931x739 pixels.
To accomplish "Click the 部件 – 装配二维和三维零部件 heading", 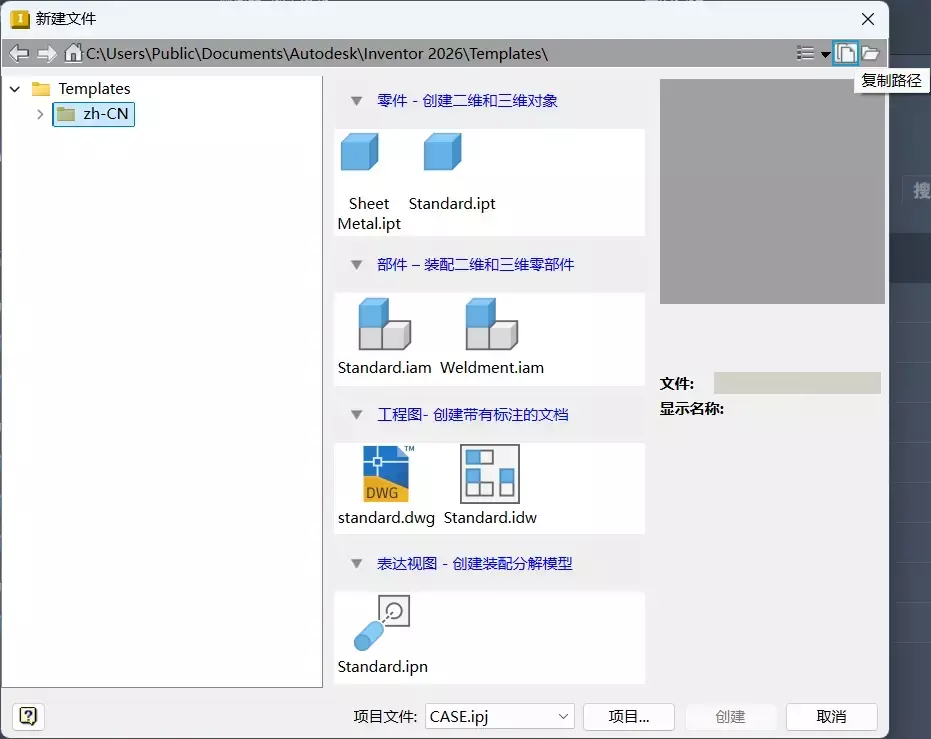I will point(476,265).
